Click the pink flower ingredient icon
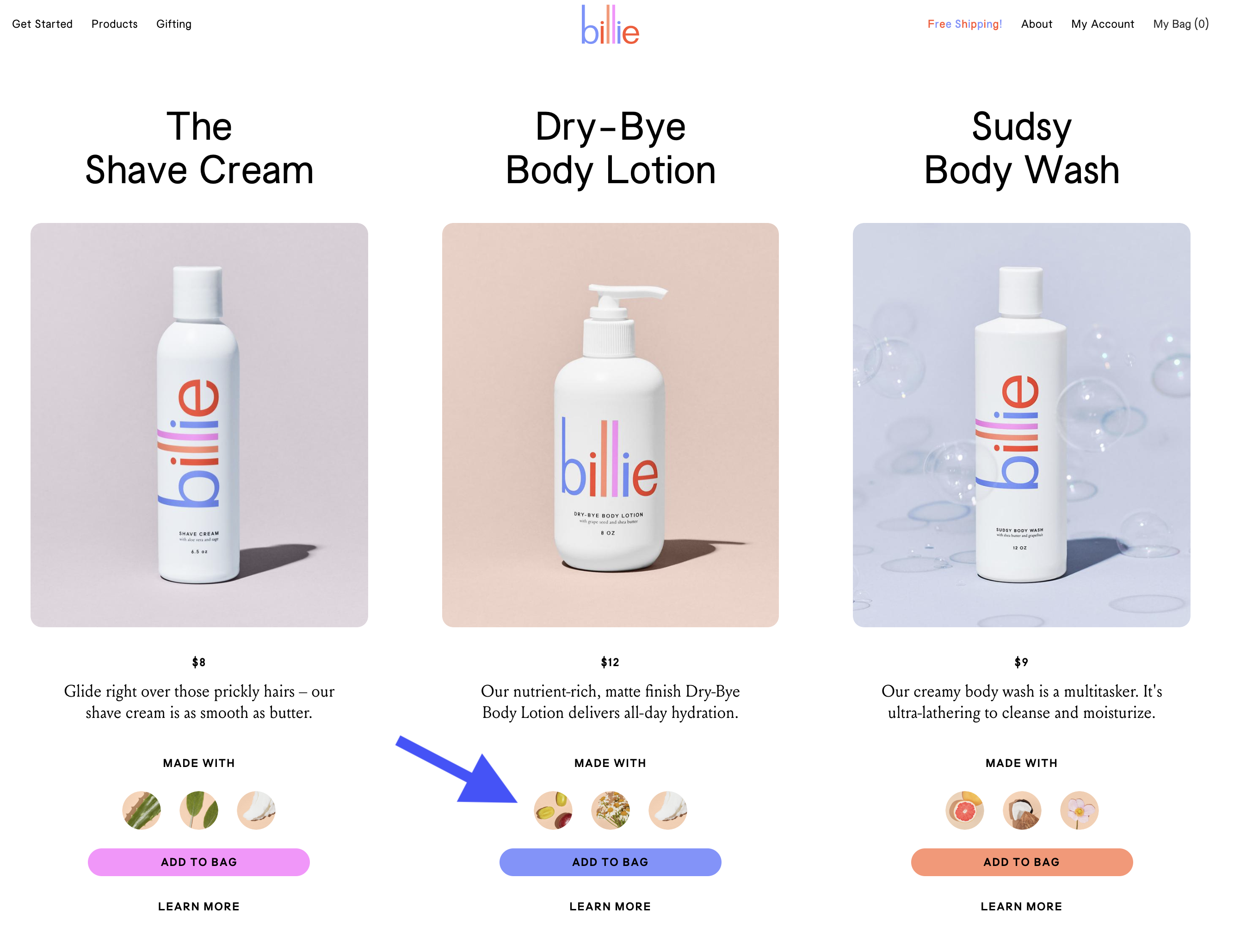 pyautogui.click(x=1079, y=810)
